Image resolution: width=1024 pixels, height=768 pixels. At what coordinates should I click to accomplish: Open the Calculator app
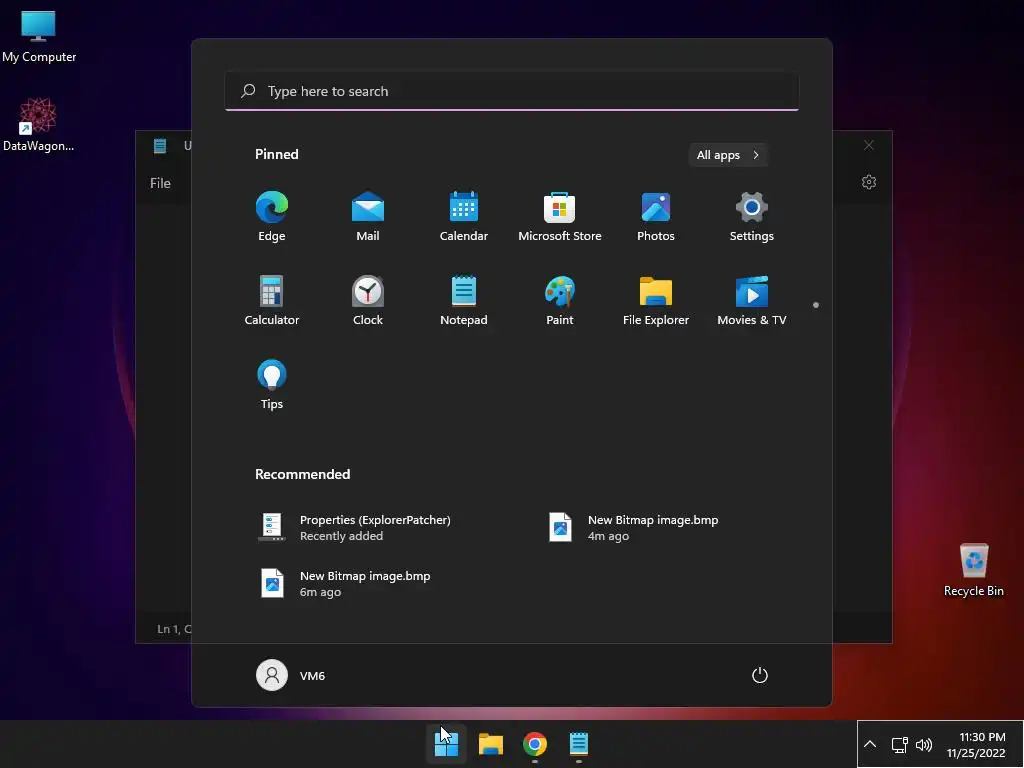(272, 300)
